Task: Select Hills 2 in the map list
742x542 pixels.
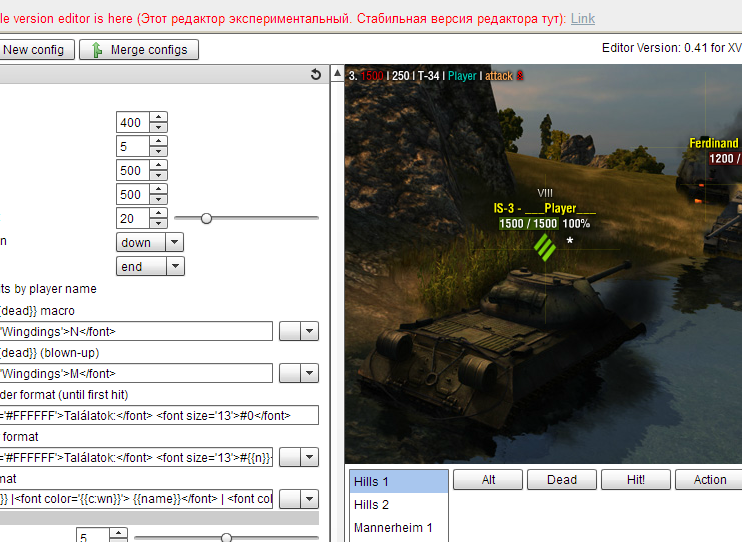Action: click(399, 505)
